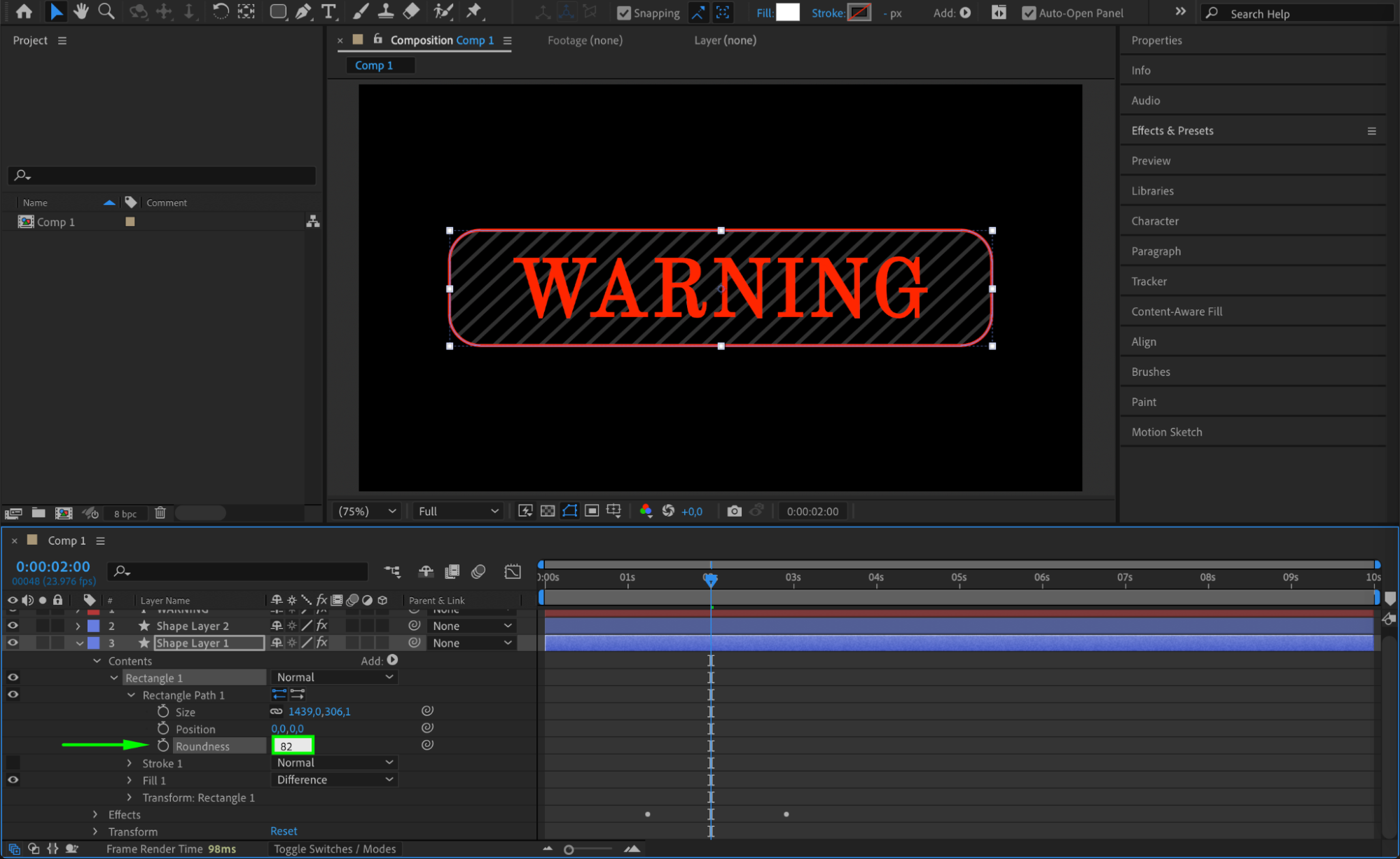Switch to the Footage (none) tab

pos(585,41)
